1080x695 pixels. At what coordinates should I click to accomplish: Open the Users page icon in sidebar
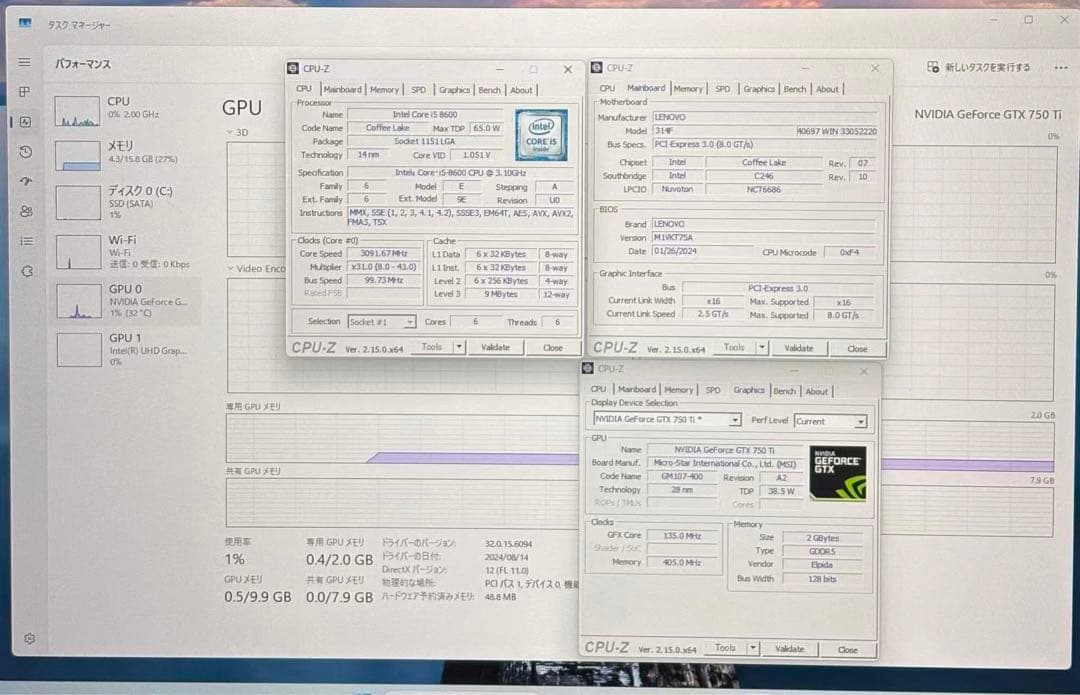tap(25, 209)
